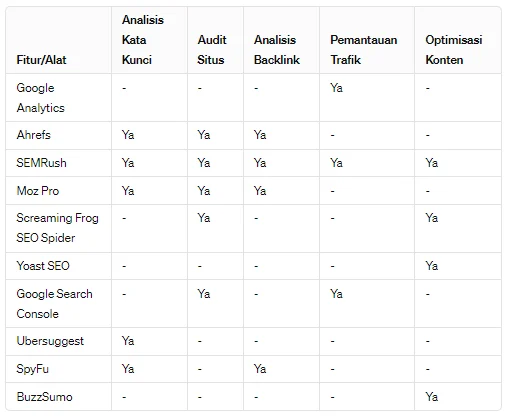Viewport: 506px width, 417px height.
Task: Select the Ahrefs row name
Action: pos(33,135)
